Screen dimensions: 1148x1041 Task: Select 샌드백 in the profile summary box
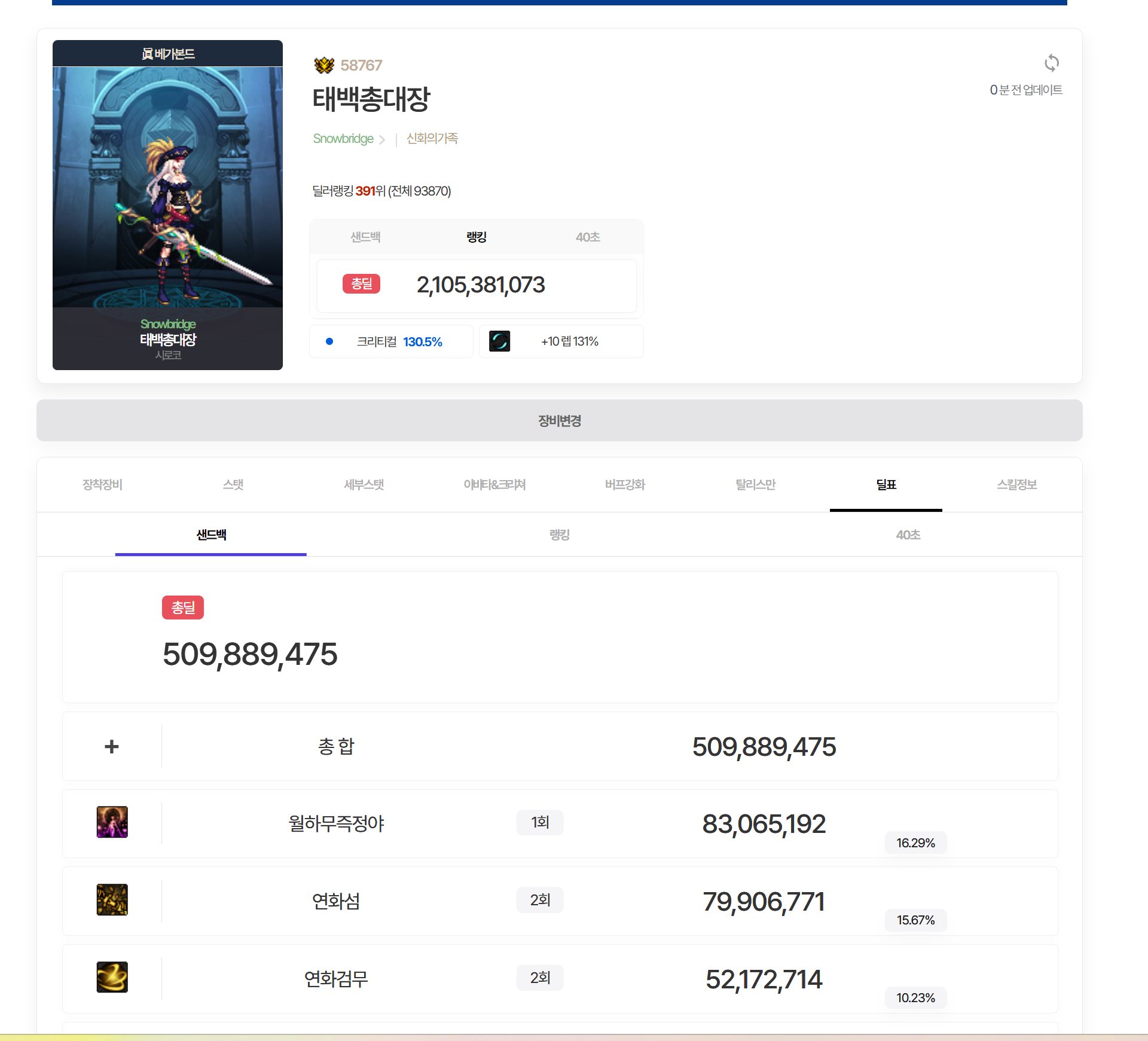point(365,237)
